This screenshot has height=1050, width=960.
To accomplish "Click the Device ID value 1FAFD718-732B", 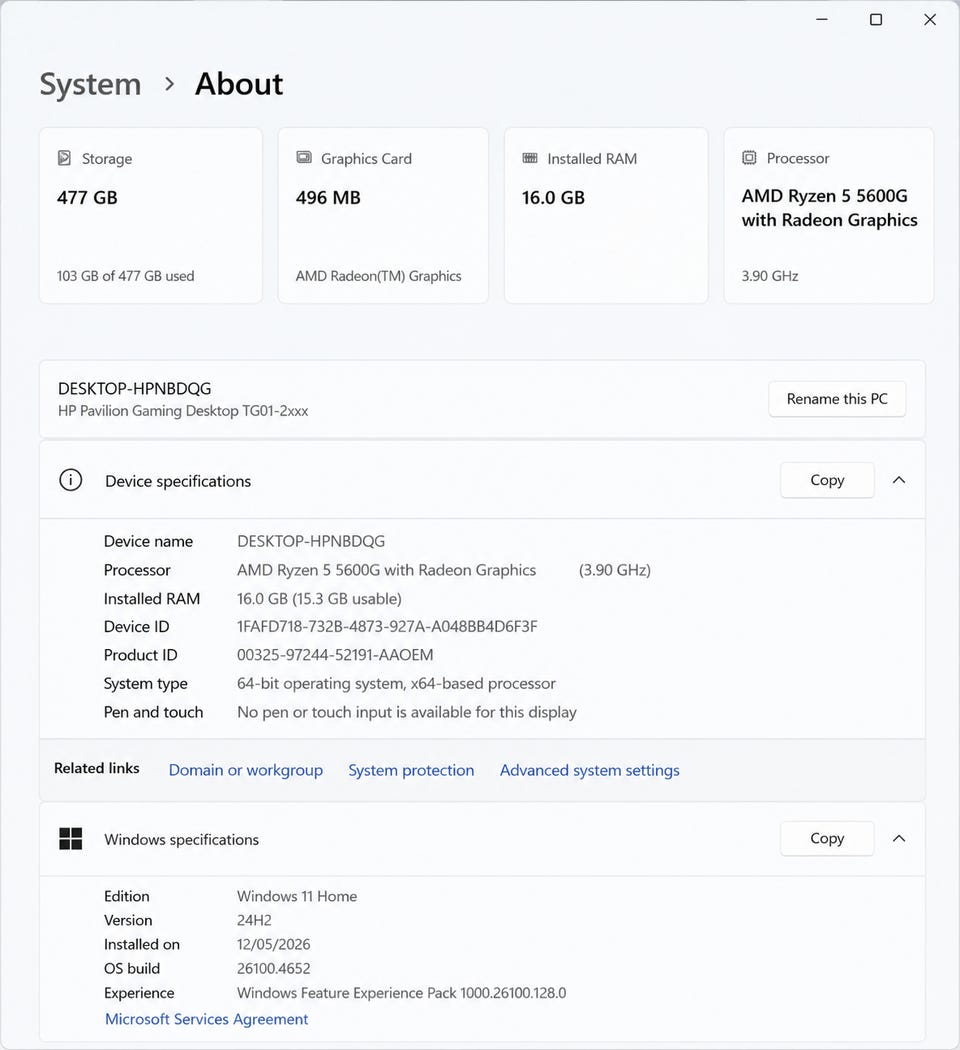I will pos(387,627).
